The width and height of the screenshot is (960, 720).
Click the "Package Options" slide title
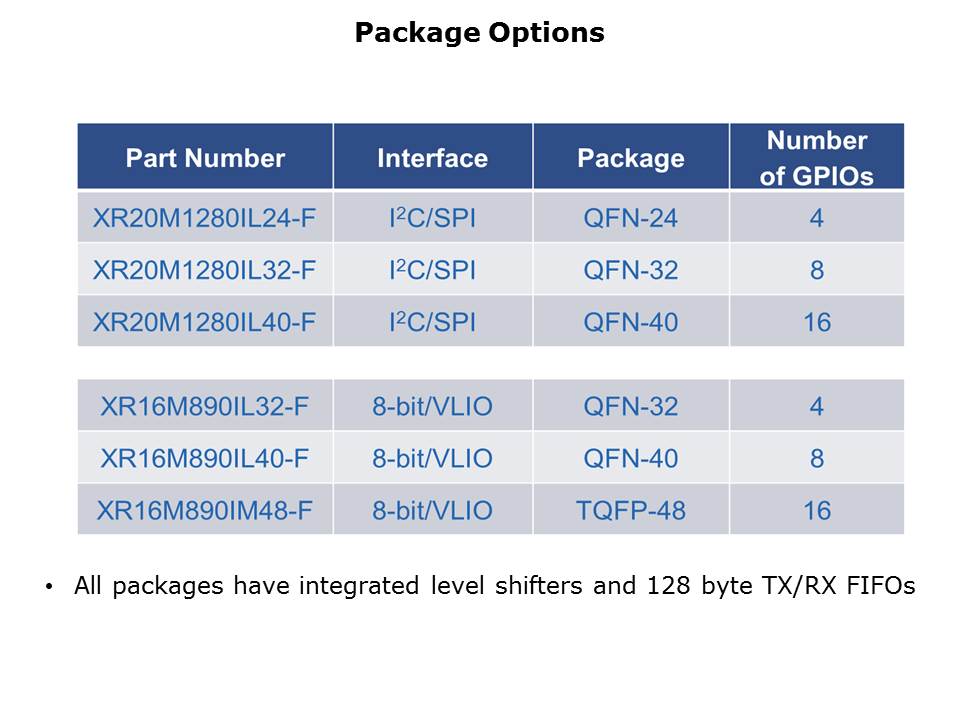coord(479,33)
